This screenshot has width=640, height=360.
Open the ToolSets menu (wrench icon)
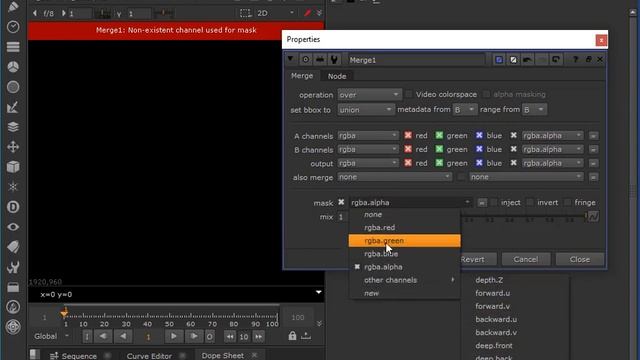click(13, 267)
